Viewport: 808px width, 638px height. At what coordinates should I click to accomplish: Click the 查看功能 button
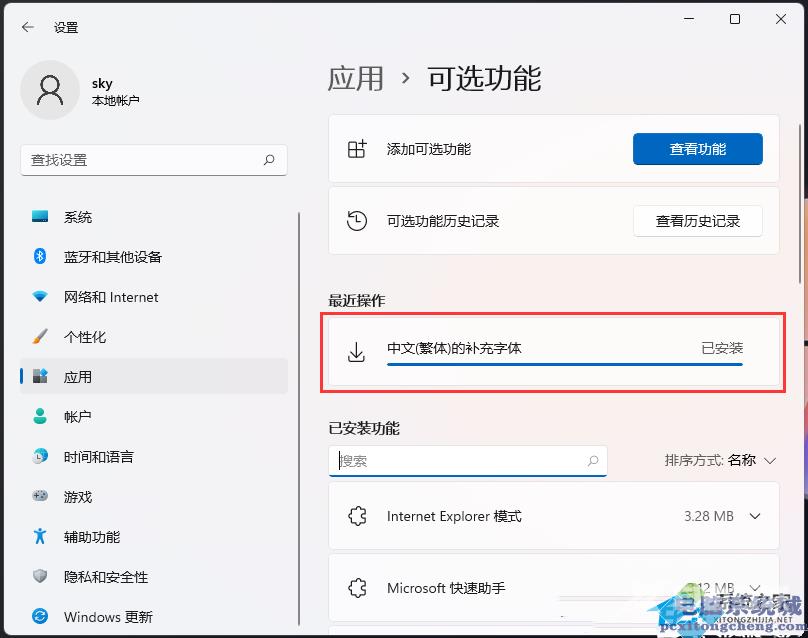pos(698,149)
